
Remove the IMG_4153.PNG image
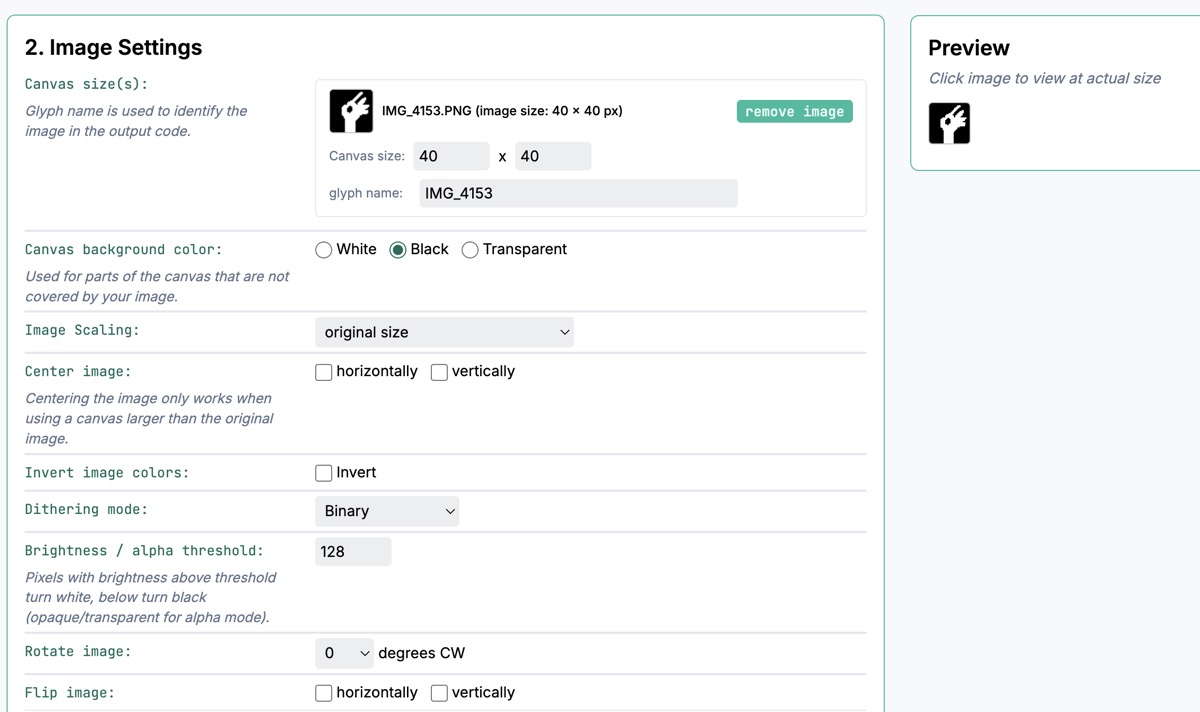pos(795,111)
